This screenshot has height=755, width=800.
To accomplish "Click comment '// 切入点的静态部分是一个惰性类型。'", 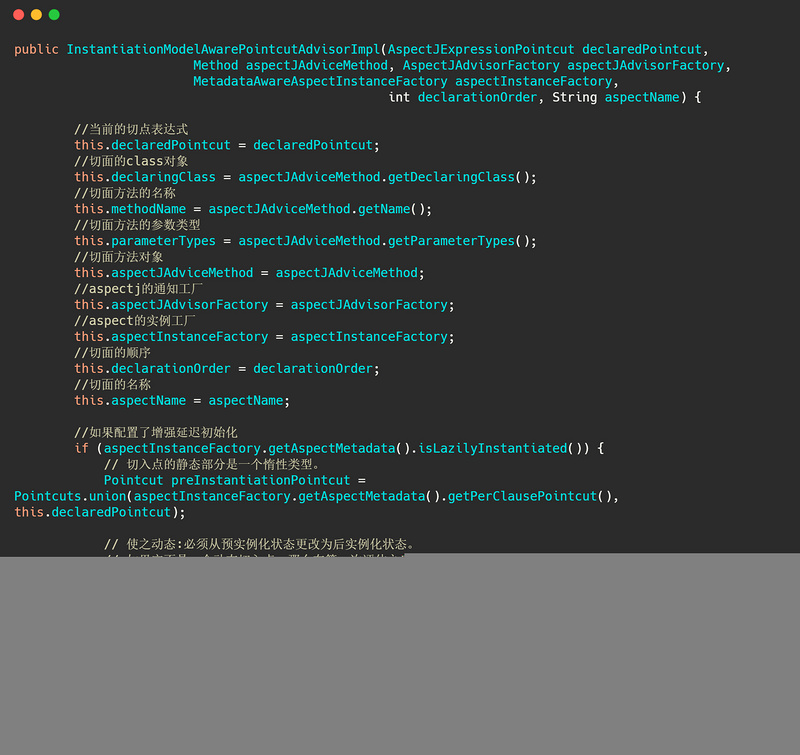I will click(212, 464).
